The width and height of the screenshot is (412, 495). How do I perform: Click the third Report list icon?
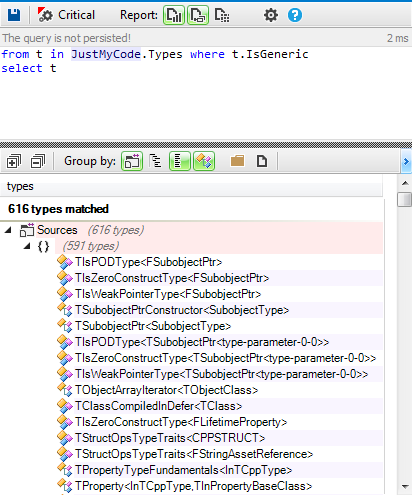[222, 15]
